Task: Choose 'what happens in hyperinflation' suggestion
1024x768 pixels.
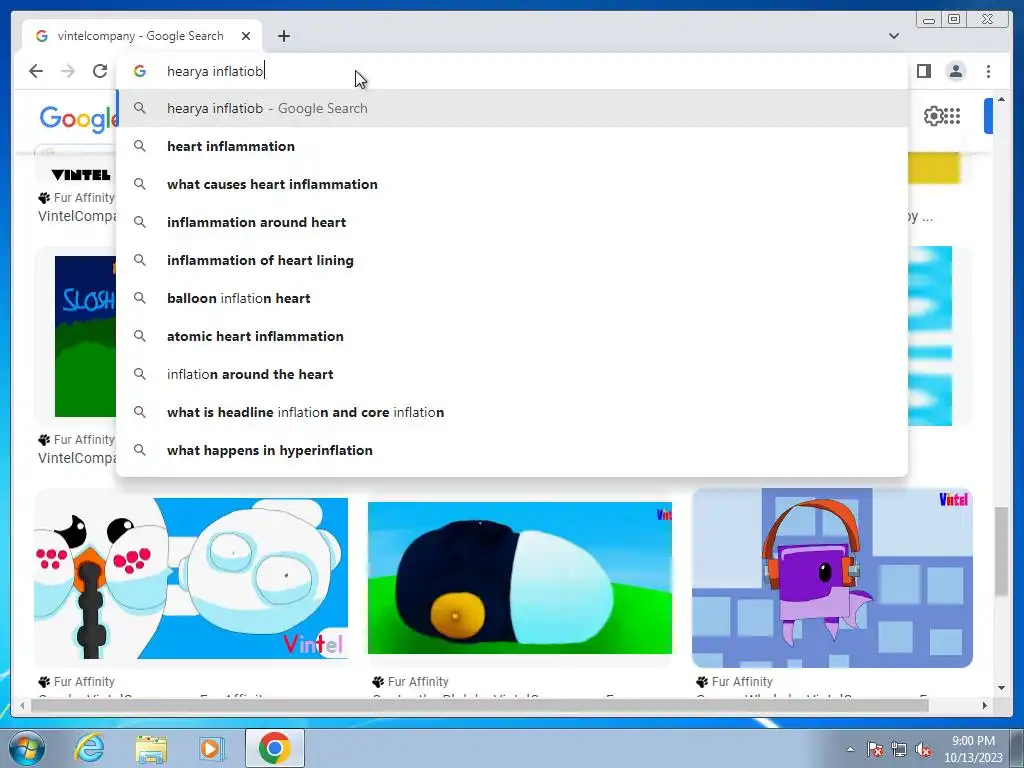Action: (x=512, y=450)
